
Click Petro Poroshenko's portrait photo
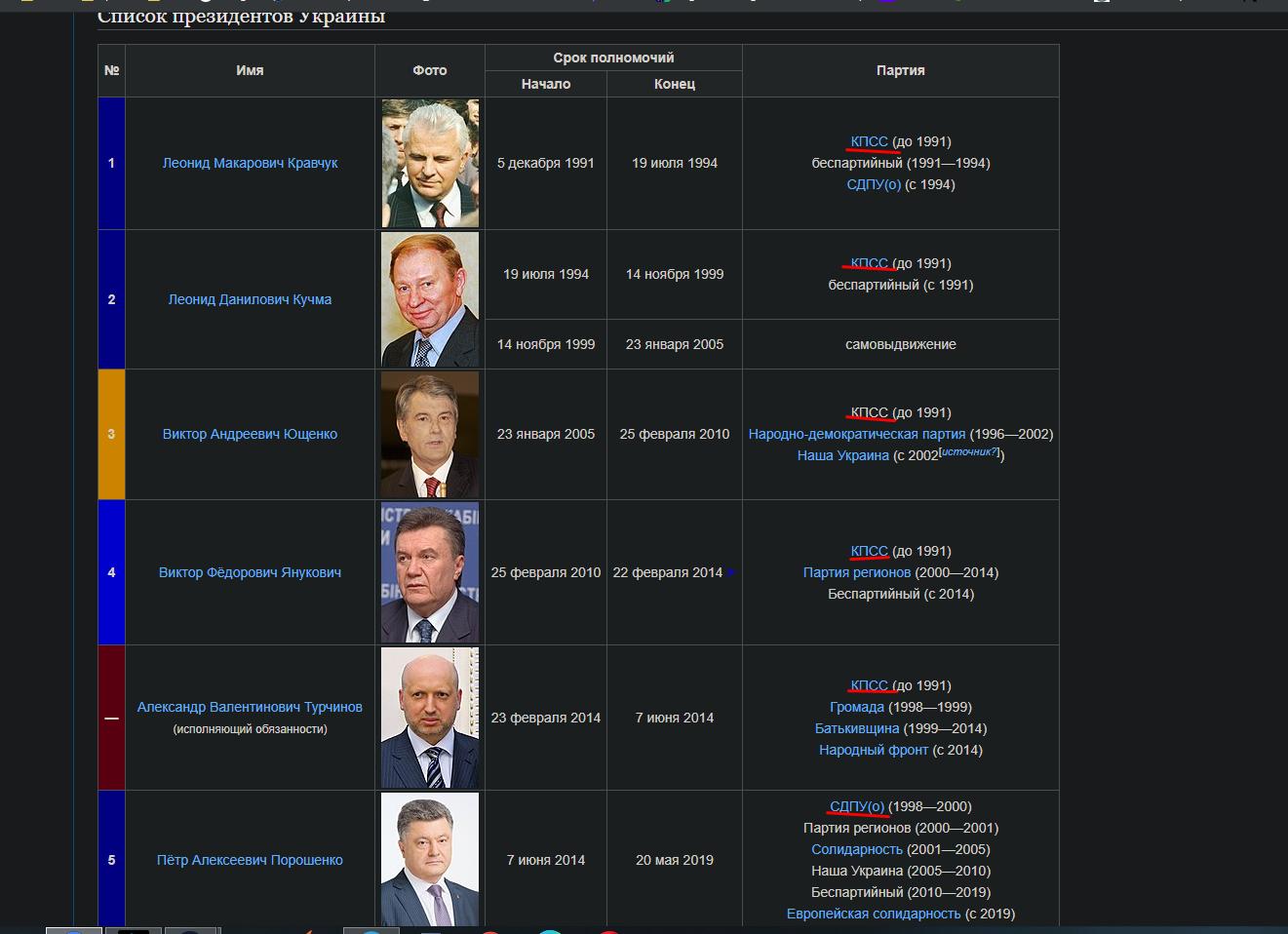click(x=429, y=859)
